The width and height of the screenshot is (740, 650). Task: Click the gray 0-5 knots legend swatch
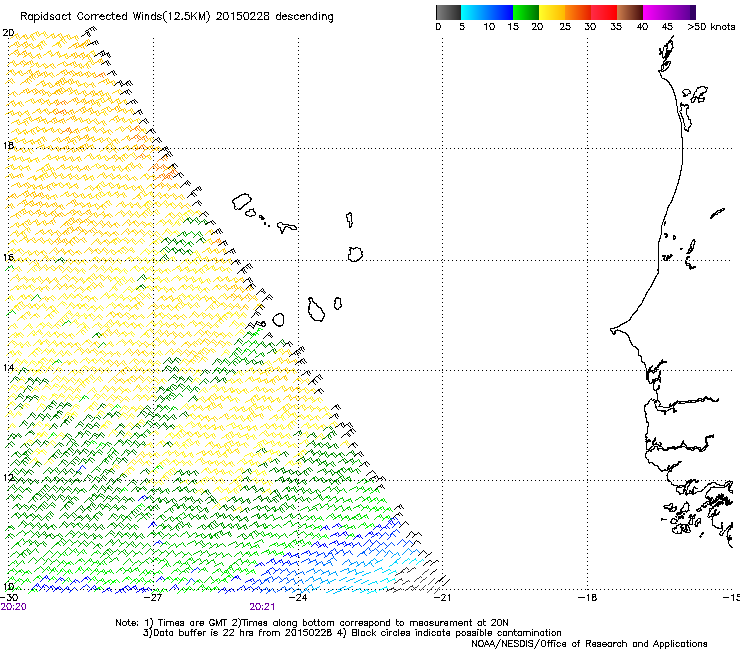[x=448, y=12]
